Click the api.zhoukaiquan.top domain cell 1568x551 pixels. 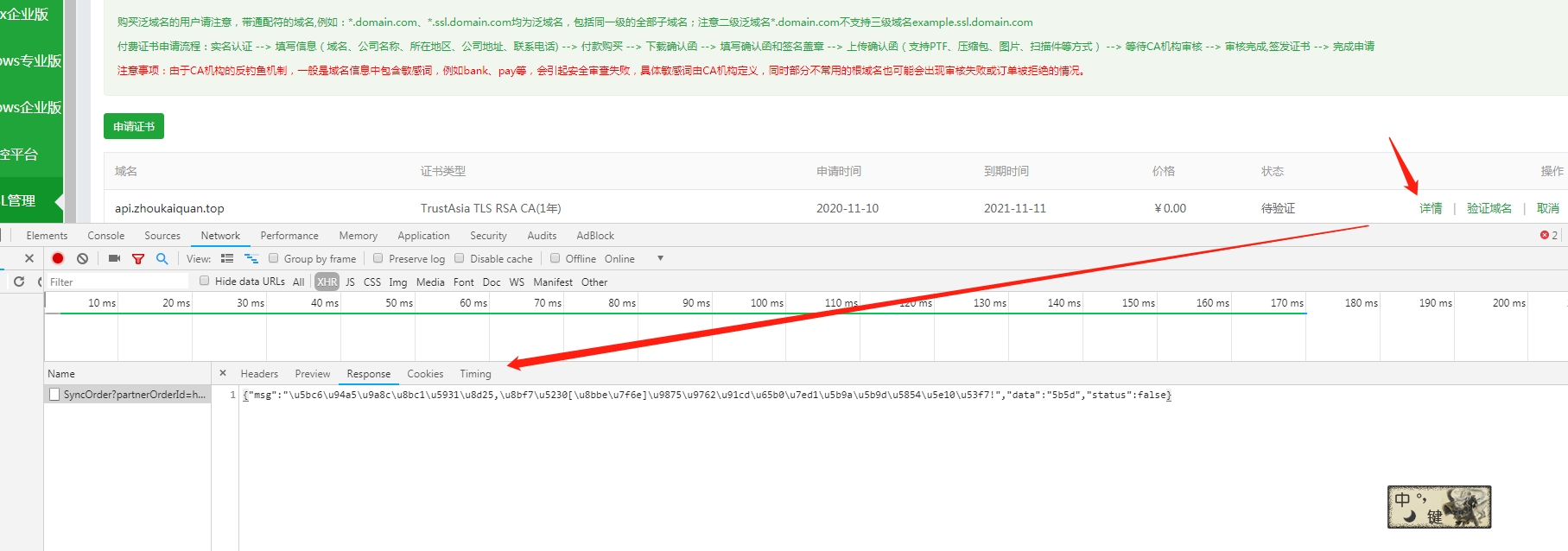[169, 208]
